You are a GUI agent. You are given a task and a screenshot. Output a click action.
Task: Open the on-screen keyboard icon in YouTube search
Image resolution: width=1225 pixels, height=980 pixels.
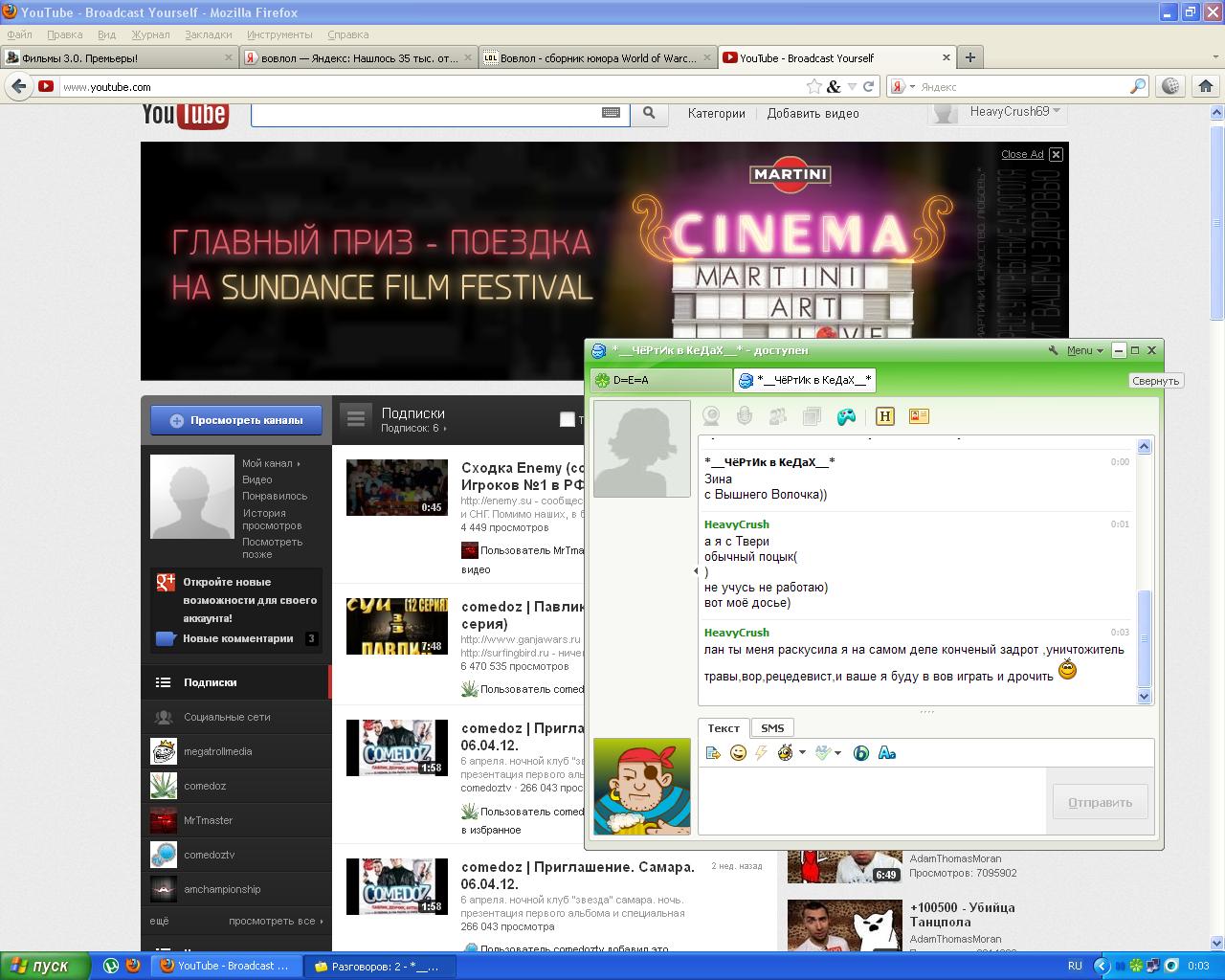point(611,113)
